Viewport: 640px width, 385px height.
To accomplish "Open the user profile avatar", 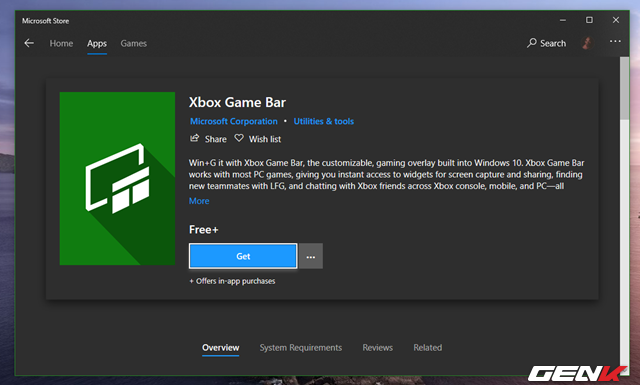I will pyautogui.click(x=587, y=43).
